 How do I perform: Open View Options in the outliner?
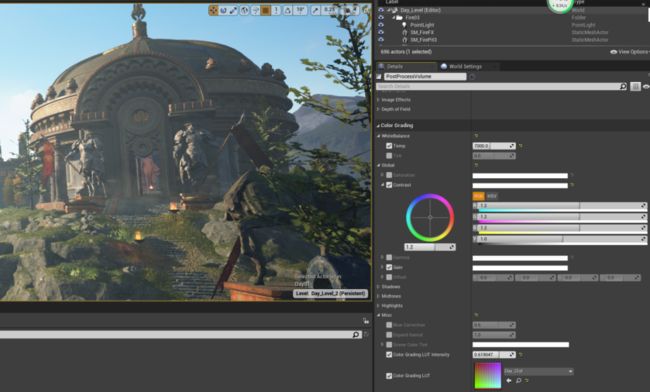[x=630, y=52]
